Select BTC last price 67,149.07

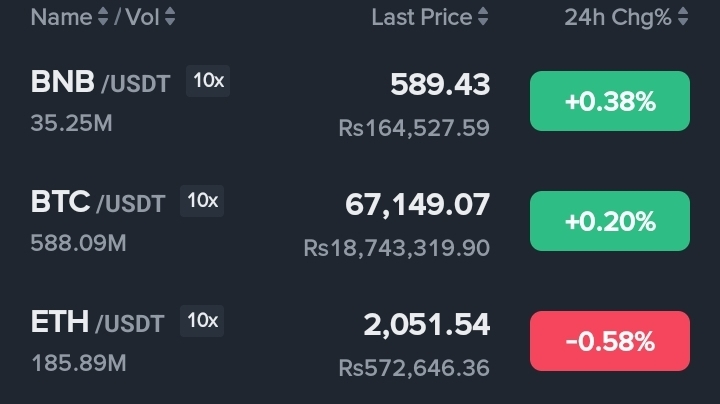coord(418,205)
